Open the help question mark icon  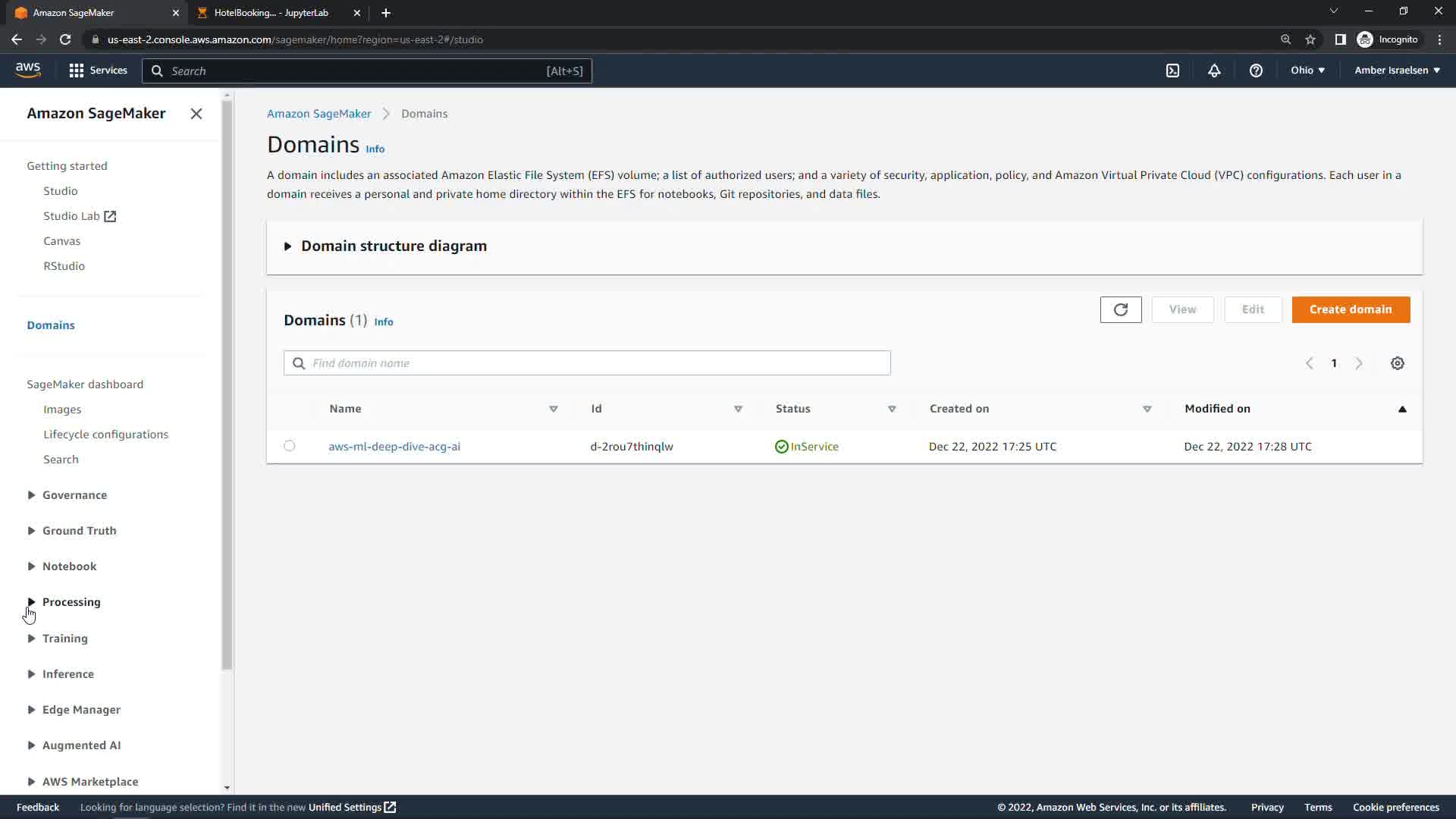[x=1256, y=71]
